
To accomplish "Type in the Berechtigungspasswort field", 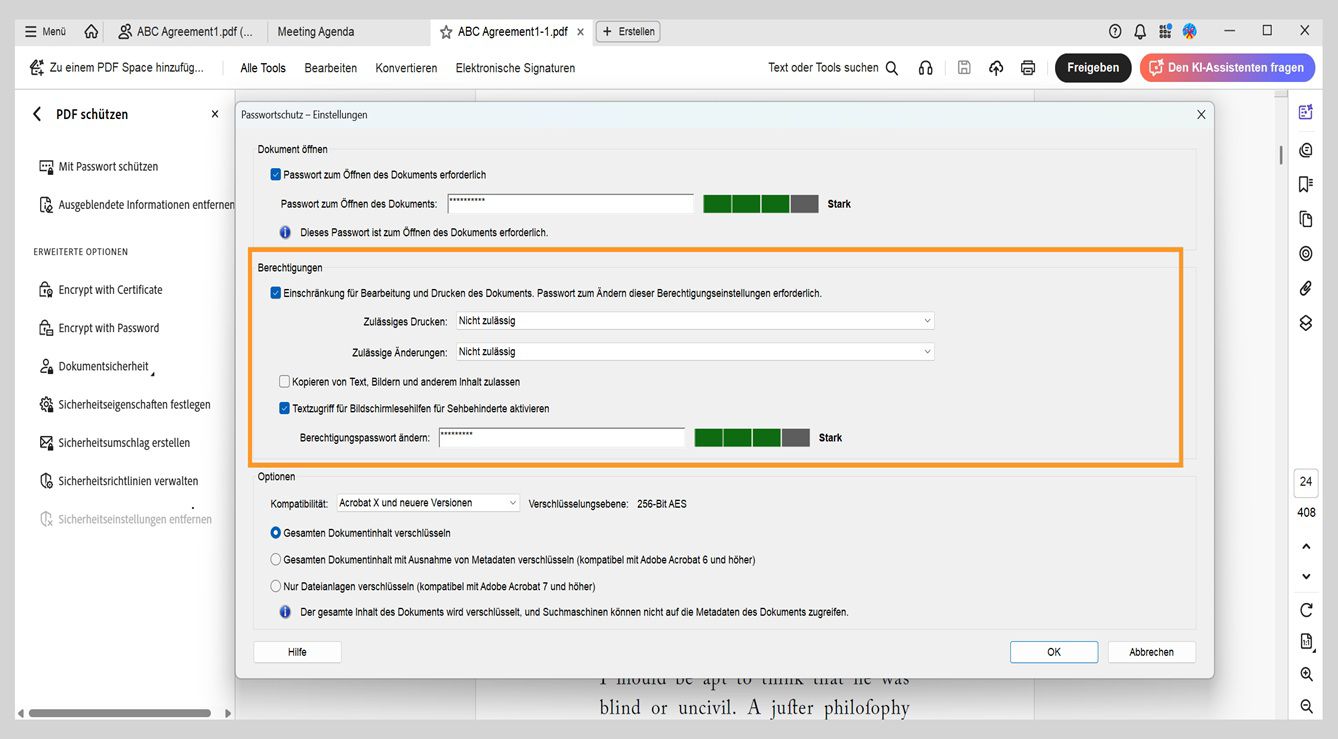I will coord(561,436).
